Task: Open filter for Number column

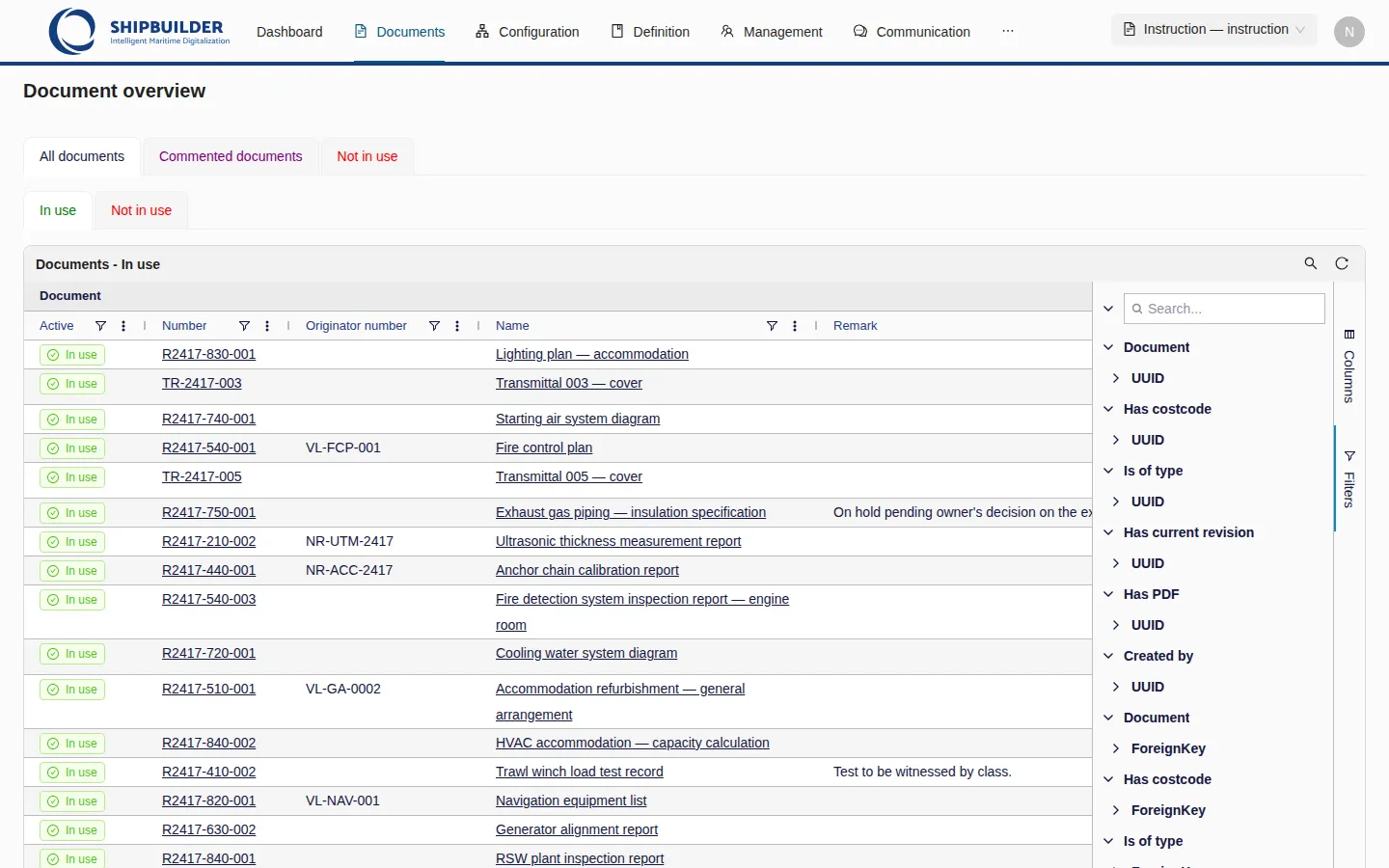Action: point(244,326)
